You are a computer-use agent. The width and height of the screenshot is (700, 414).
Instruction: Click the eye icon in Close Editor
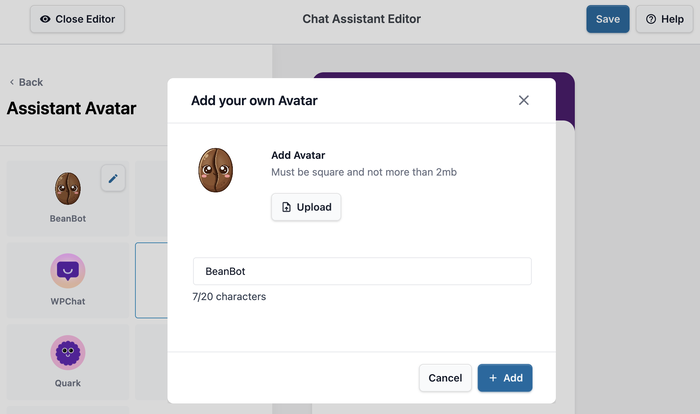[45, 19]
